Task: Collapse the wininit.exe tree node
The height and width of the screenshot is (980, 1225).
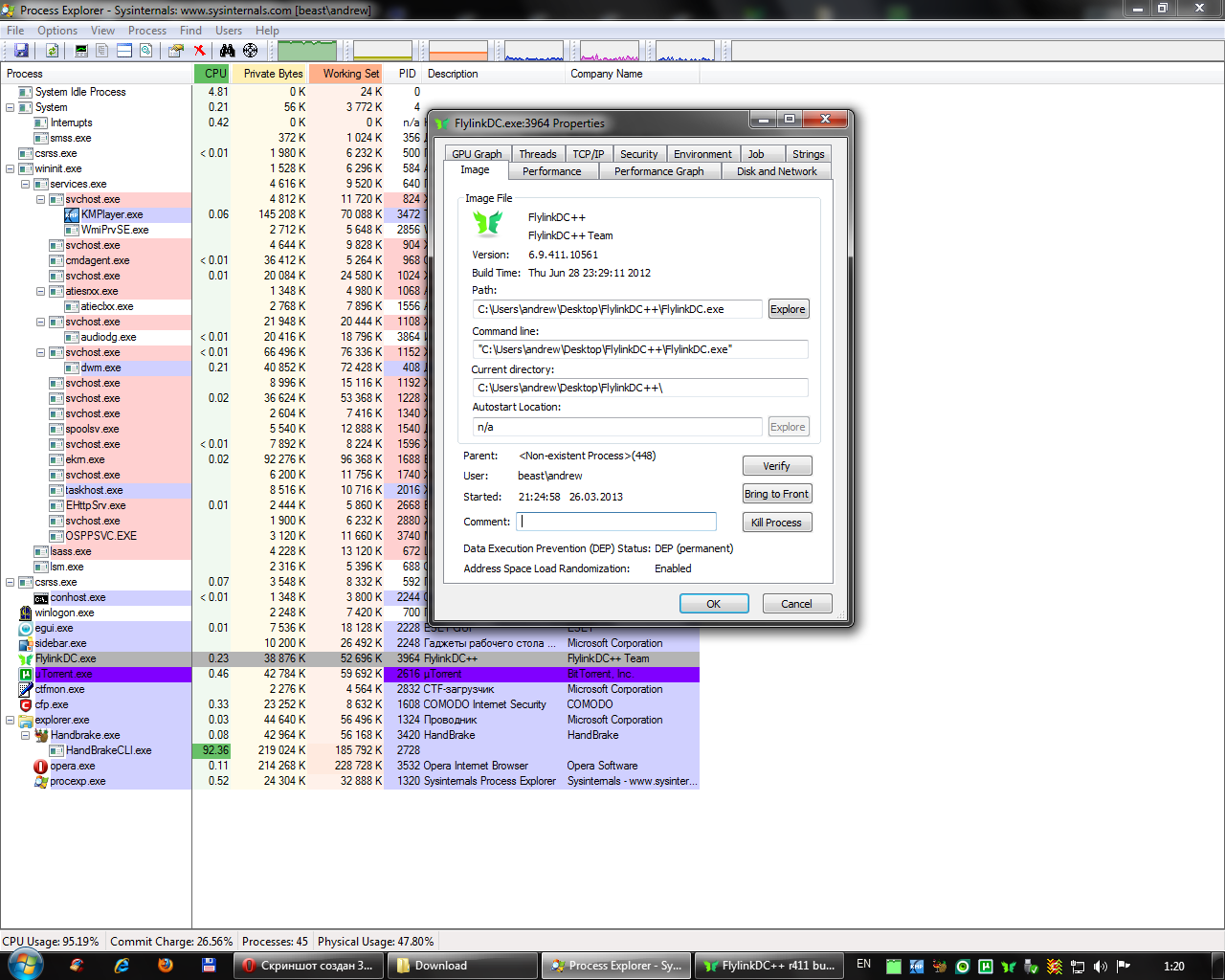Action: 11,168
